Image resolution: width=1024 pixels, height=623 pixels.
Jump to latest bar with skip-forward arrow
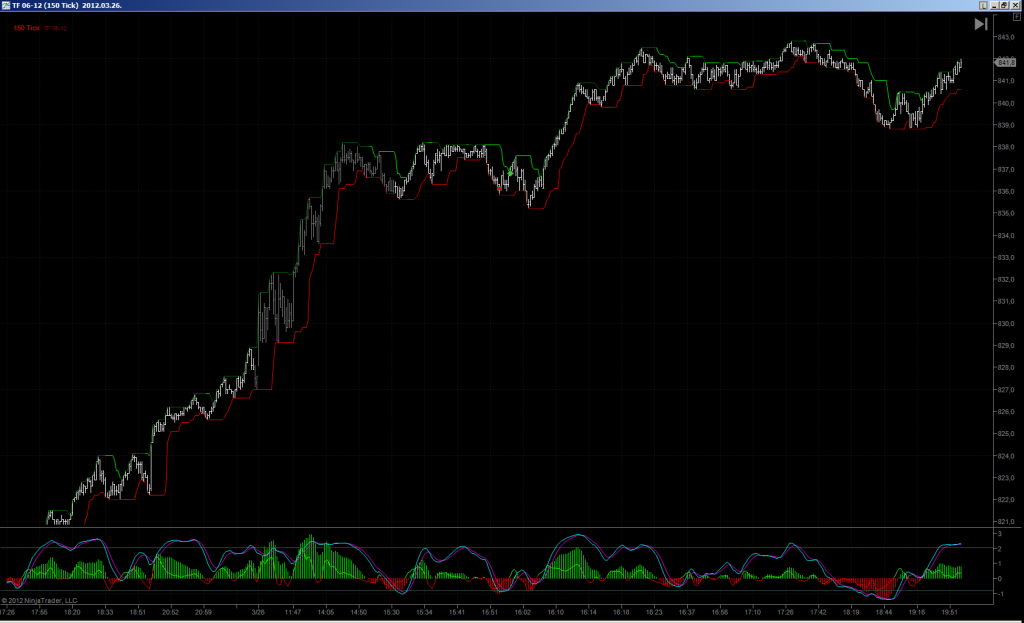tap(981, 24)
